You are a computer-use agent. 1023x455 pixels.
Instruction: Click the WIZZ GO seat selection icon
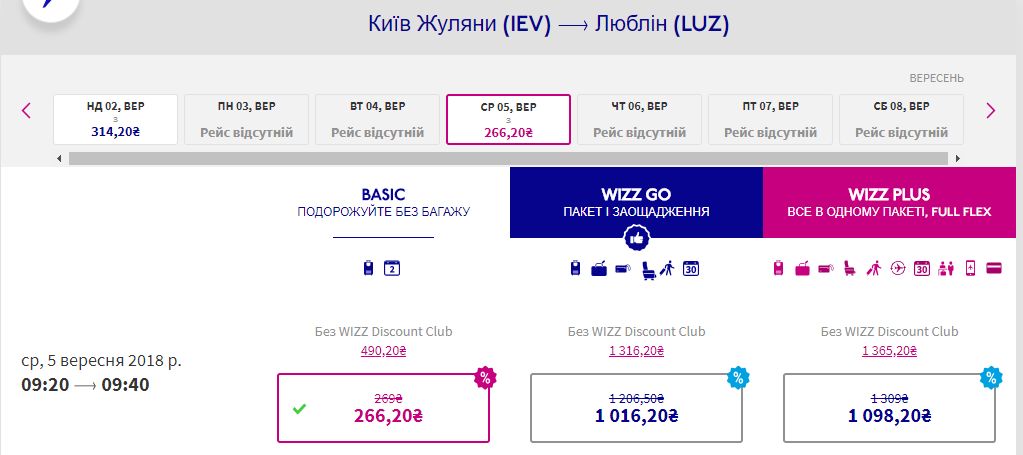646,268
